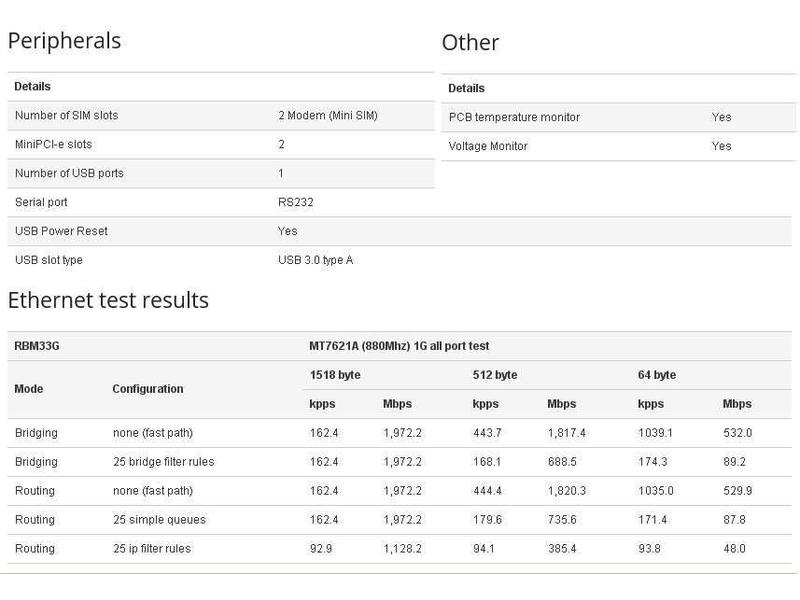Select the MiniPCI-e slots label
This screenshot has width=800, height=600.
click(x=54, y=145)
